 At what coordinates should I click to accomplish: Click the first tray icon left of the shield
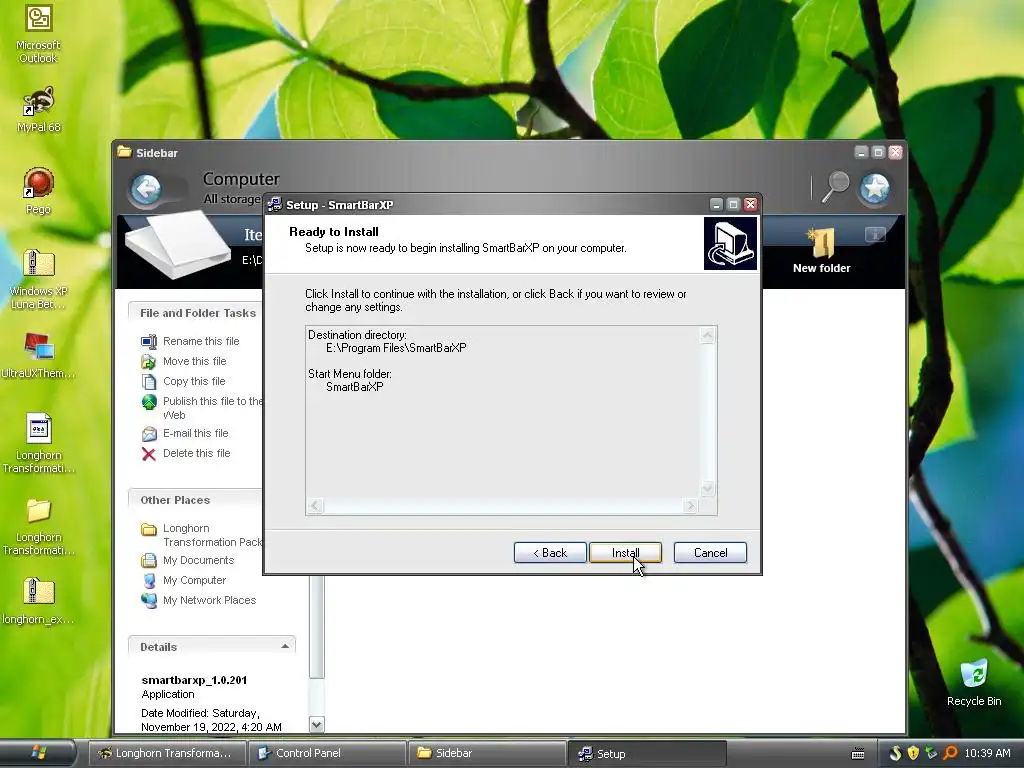(895, 753)
